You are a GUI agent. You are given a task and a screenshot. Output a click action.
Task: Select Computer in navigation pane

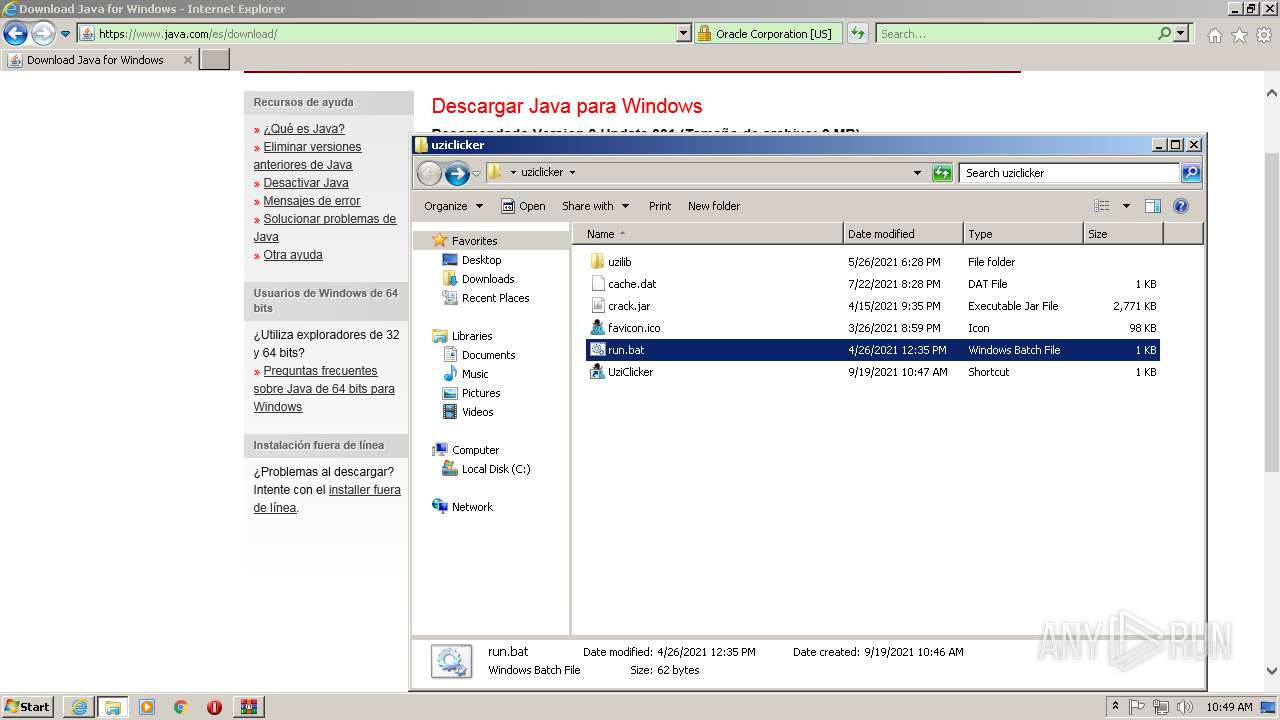point(475,450)
